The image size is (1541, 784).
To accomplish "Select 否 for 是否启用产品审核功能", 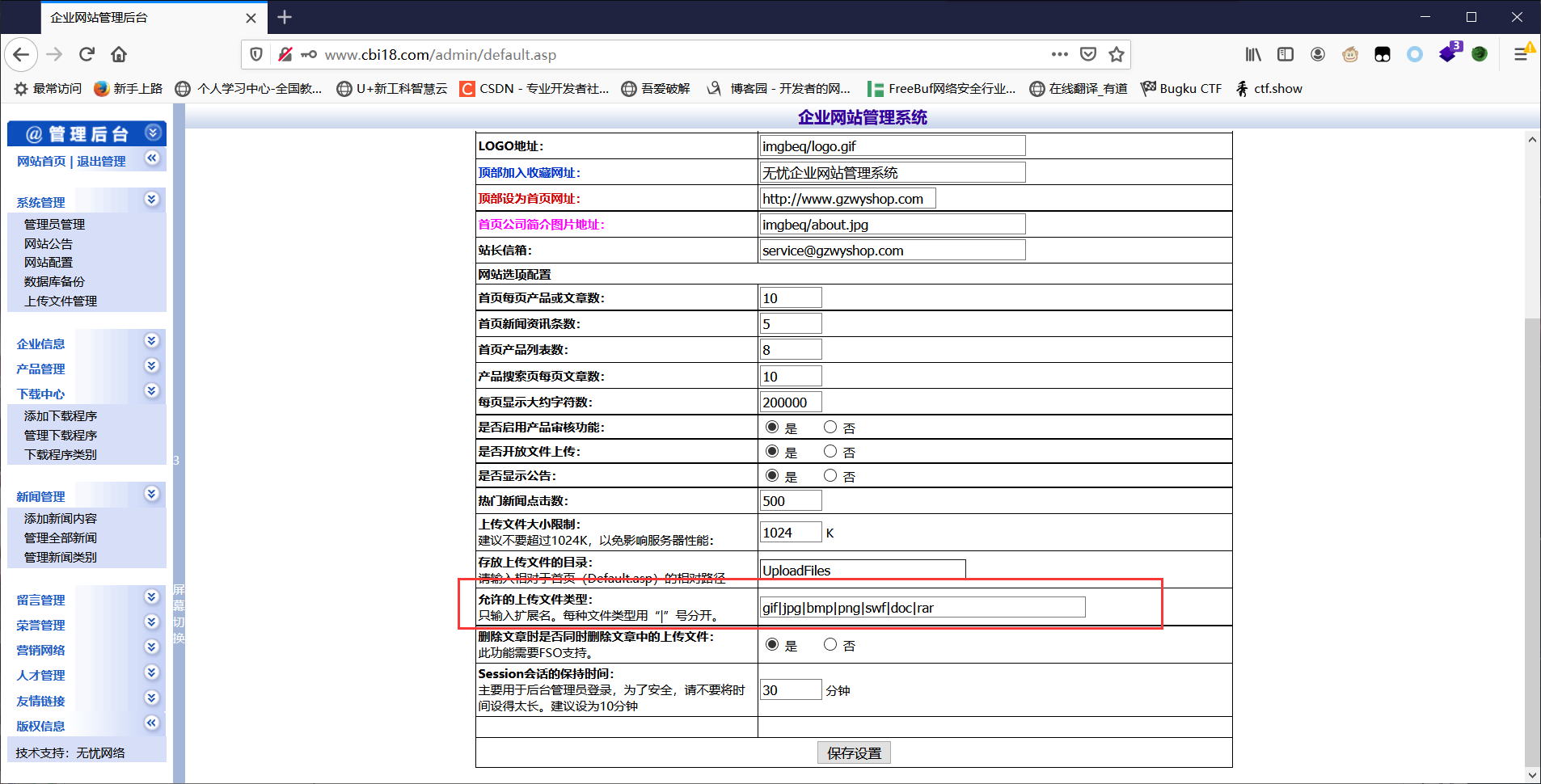I will click(x=830, y=427).
